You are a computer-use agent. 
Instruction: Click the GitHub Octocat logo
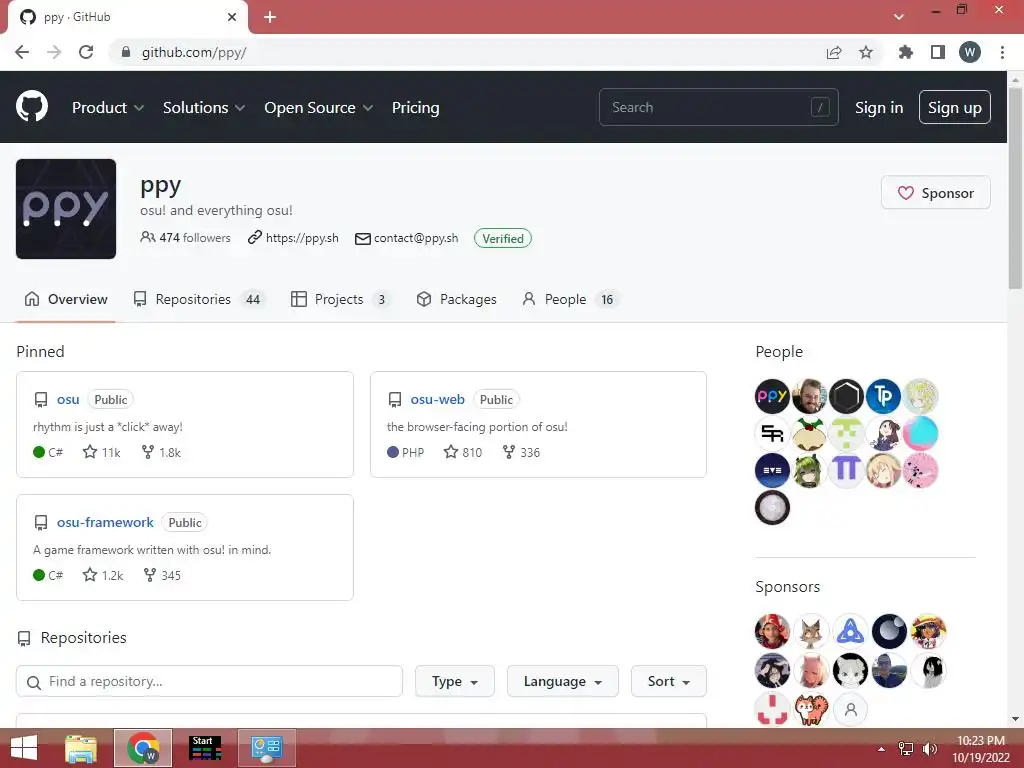pos(32,106)
